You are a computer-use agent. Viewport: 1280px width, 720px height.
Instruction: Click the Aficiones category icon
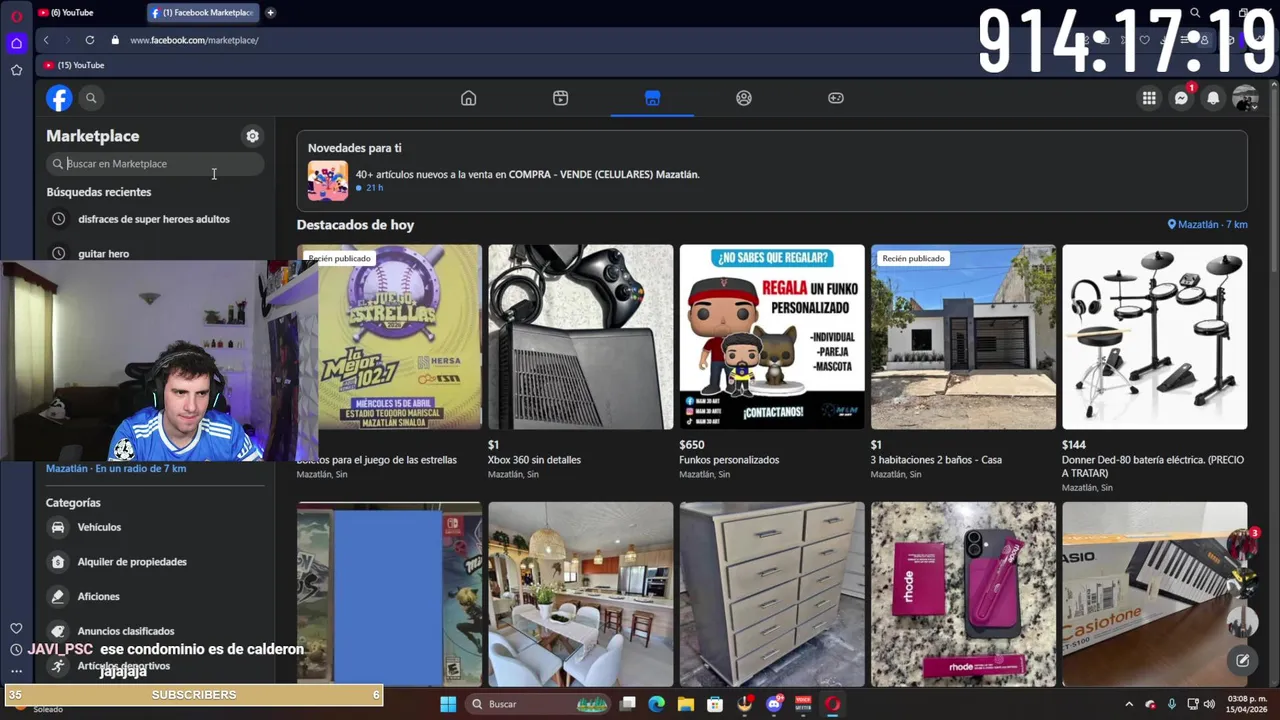pyautogui.click(x=58, y=596)
